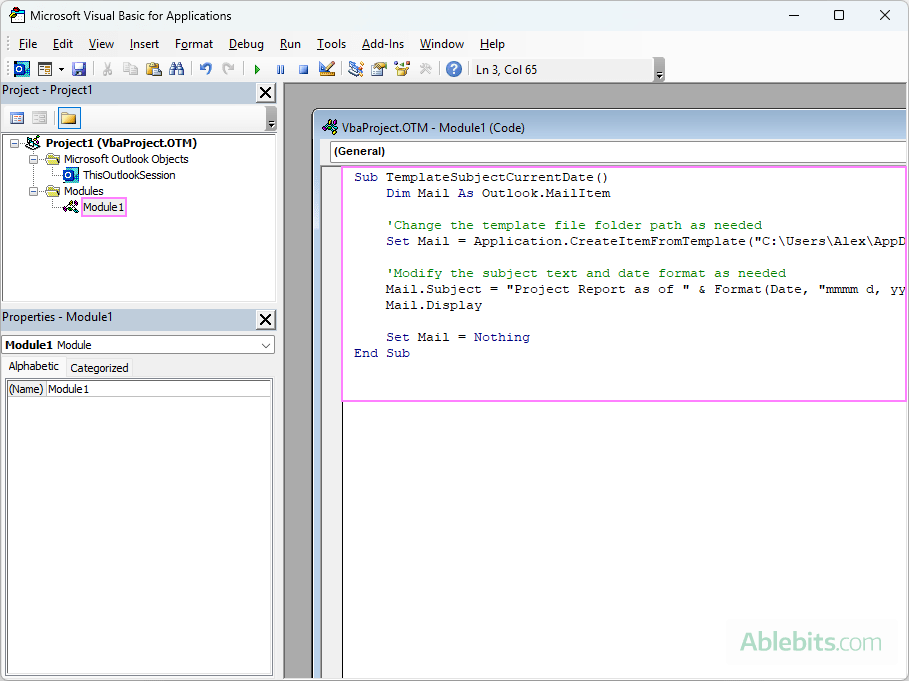Maximize the VBA editor window
The image size is (909, 681).
click(839, 16)
